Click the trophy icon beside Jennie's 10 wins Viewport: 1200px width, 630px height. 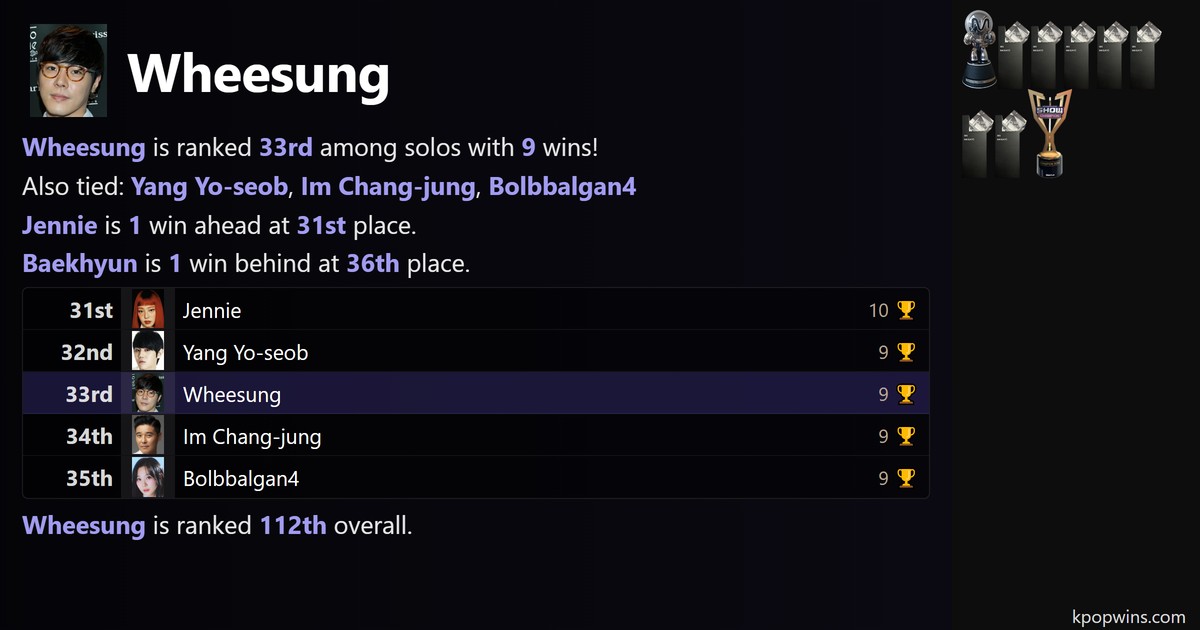click(x=906, y=310)
